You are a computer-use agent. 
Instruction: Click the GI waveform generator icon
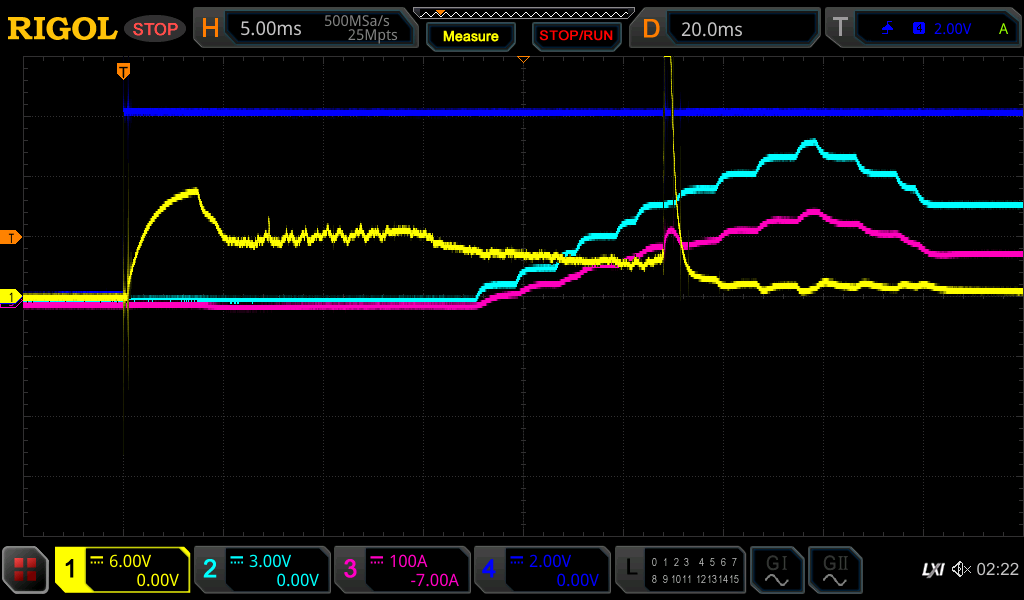(776, 570)
